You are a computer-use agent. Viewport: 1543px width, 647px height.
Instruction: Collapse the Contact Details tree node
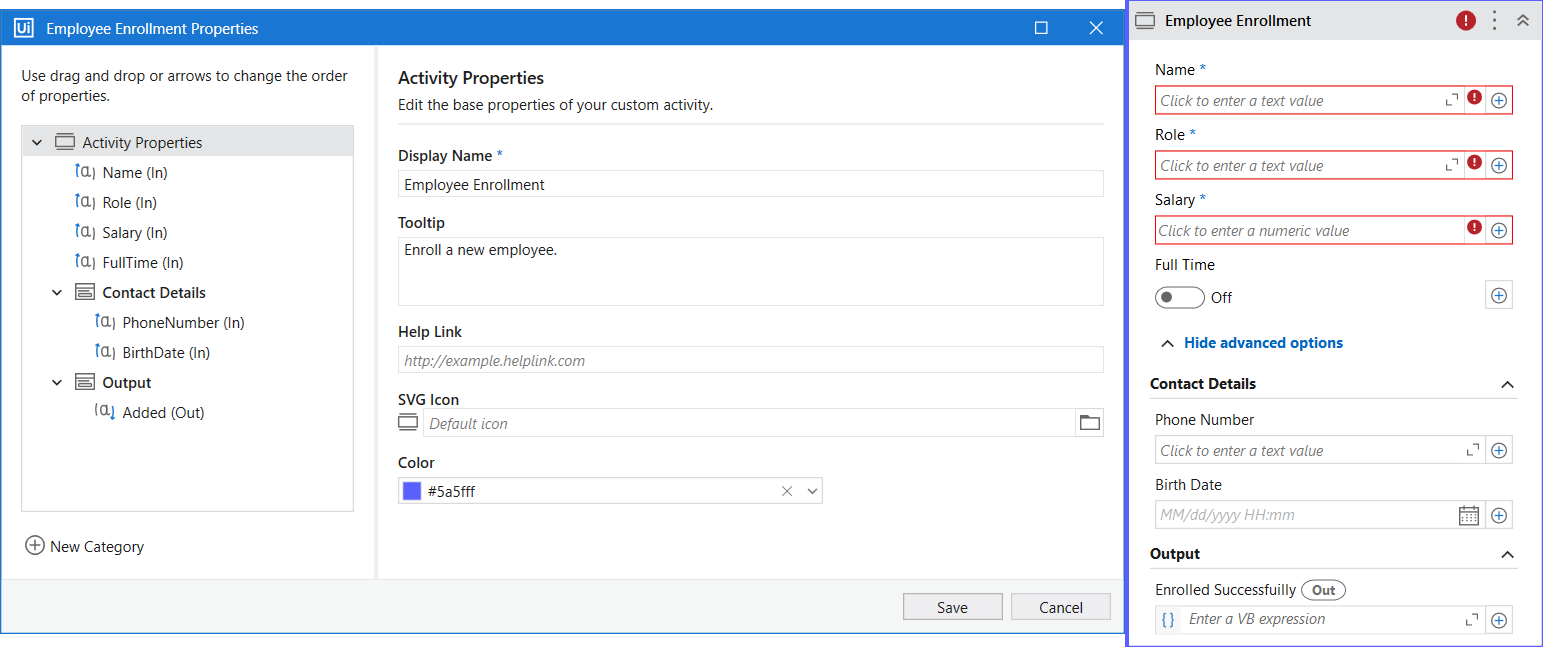(x=57, y=293)
